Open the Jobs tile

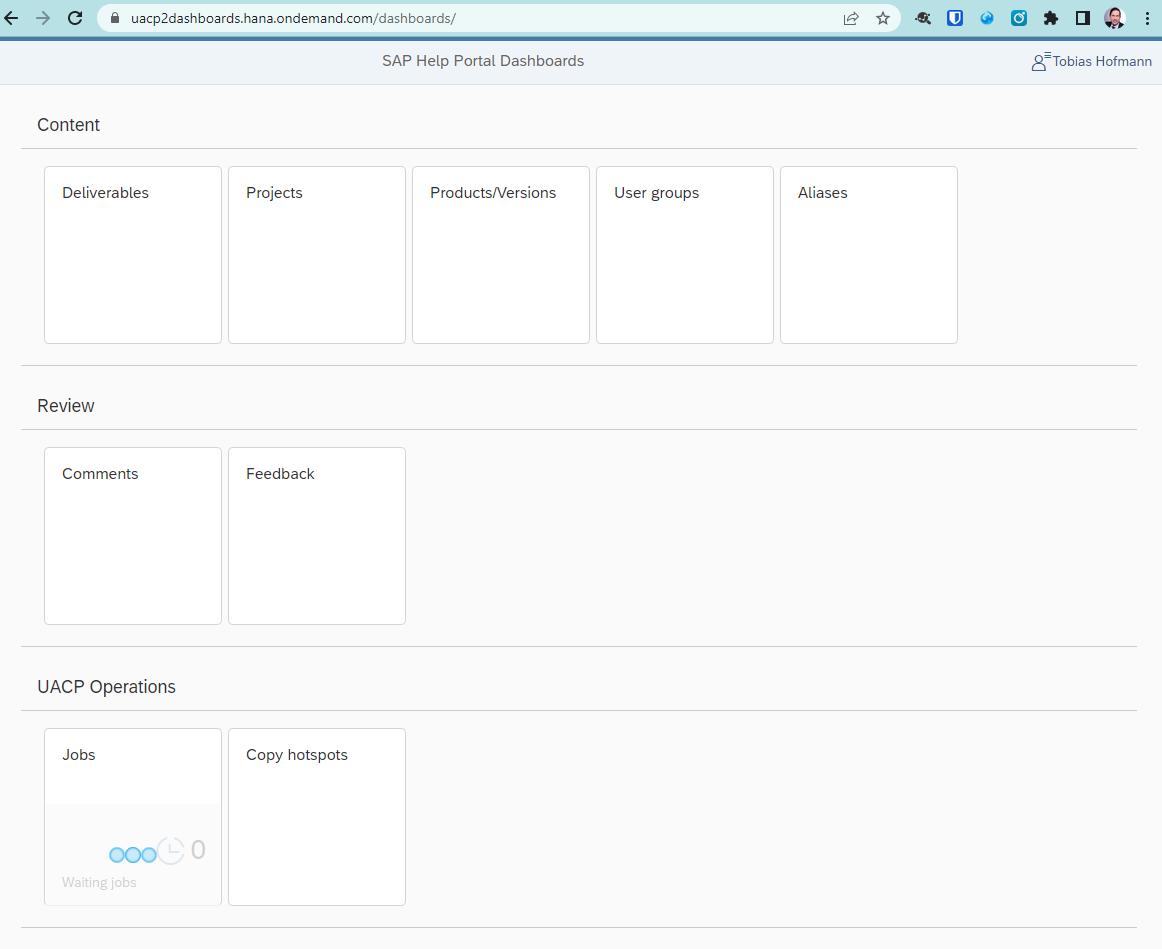coord(133,816)
